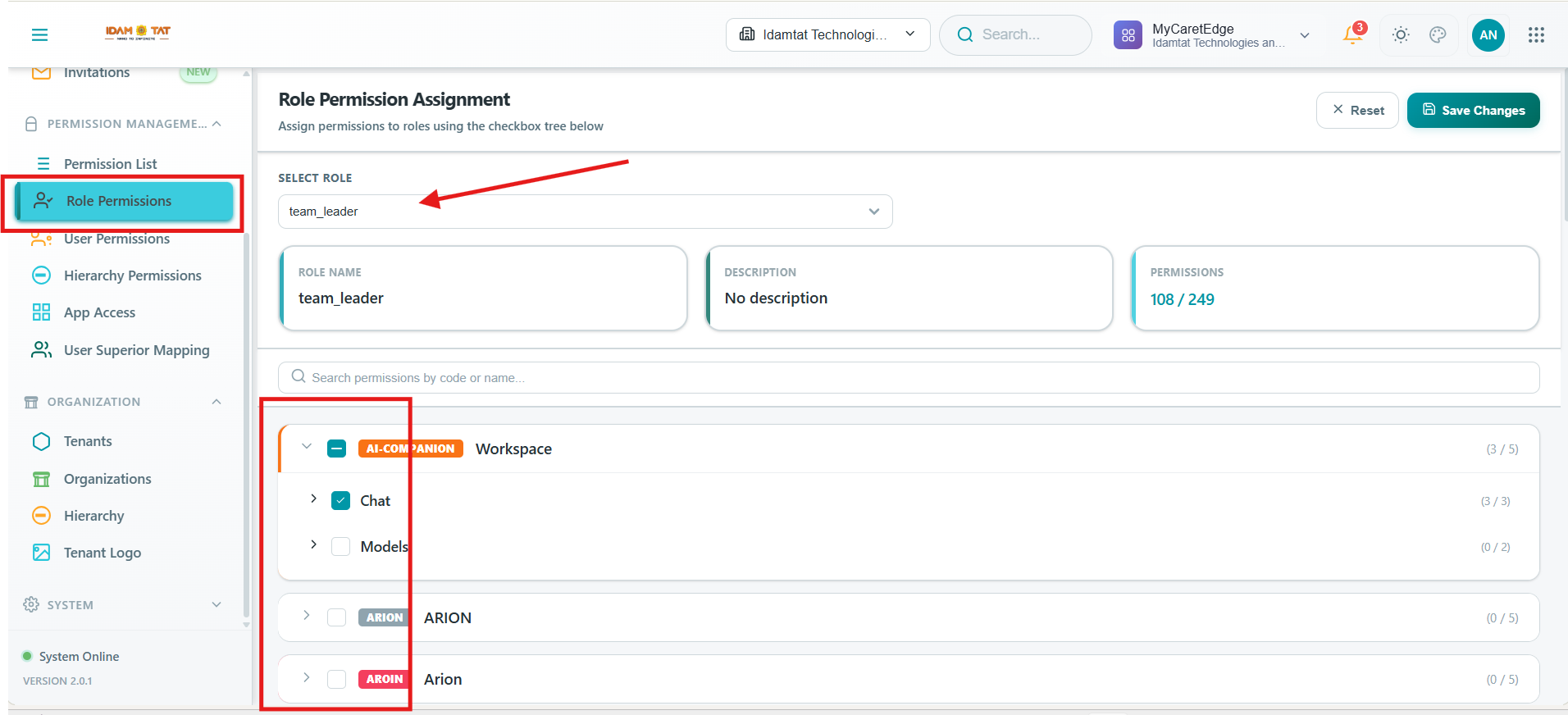Click the Reset button

click(1357, 110)
